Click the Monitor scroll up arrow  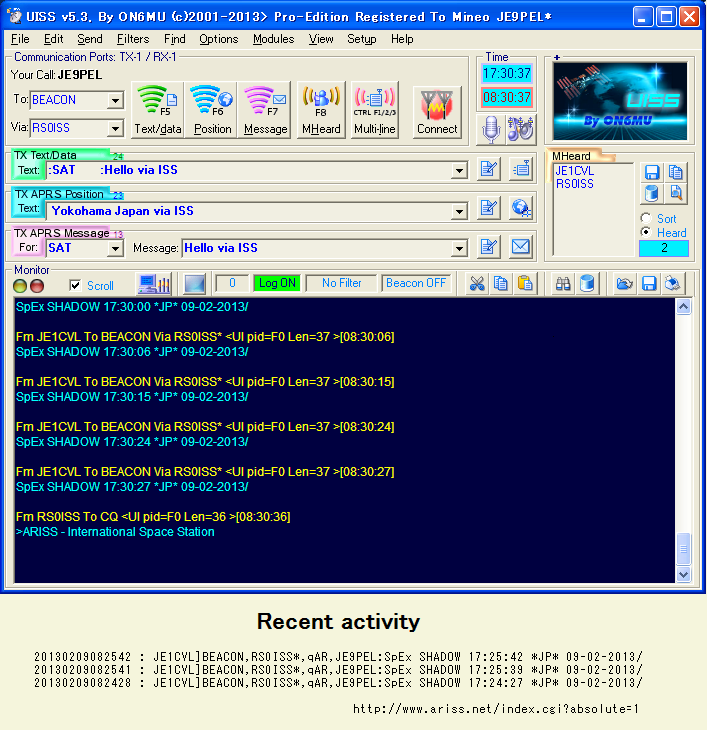683,307
